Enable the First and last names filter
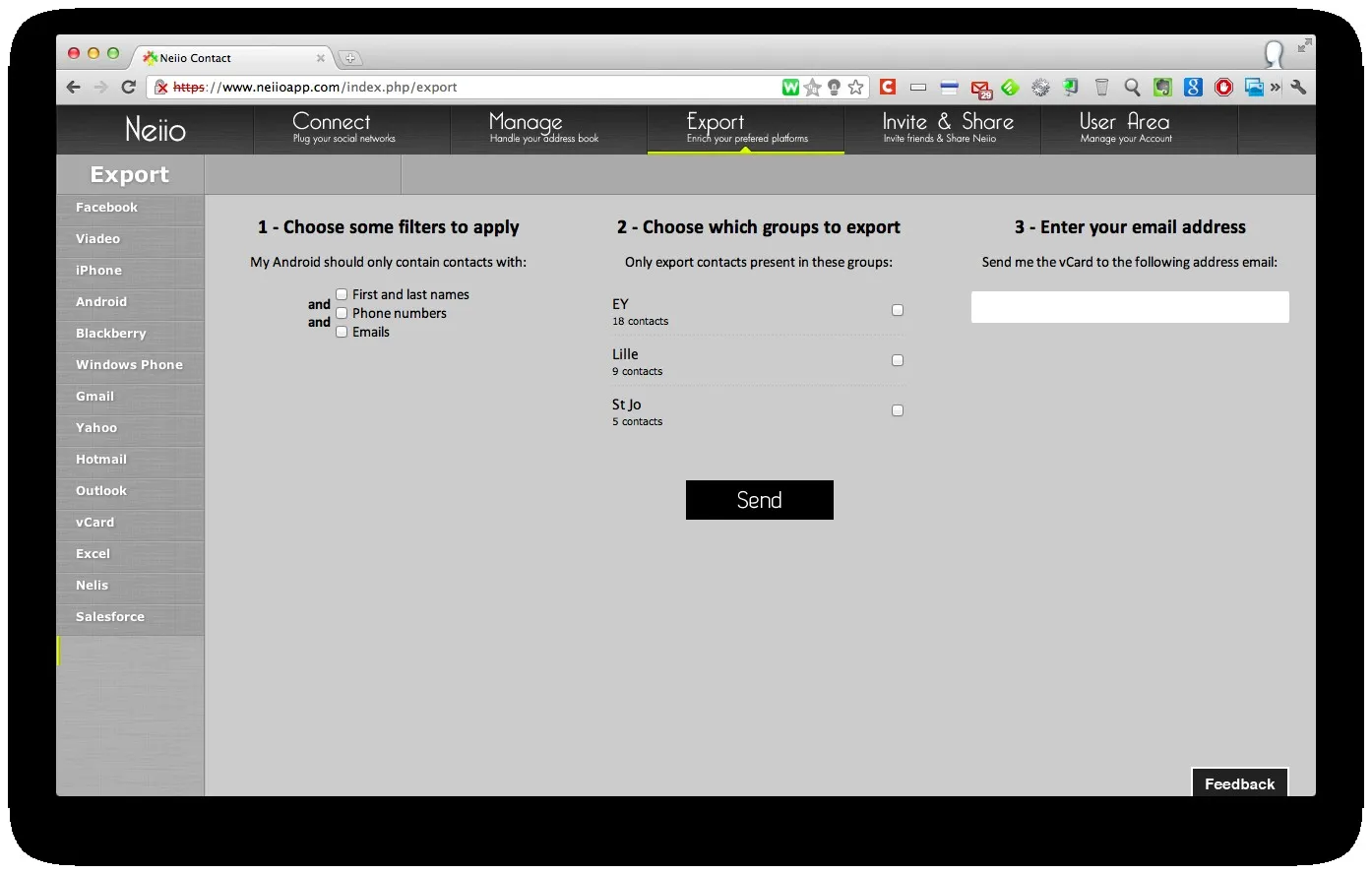Viewport: 1372px width, 874px height. (342, 294)
